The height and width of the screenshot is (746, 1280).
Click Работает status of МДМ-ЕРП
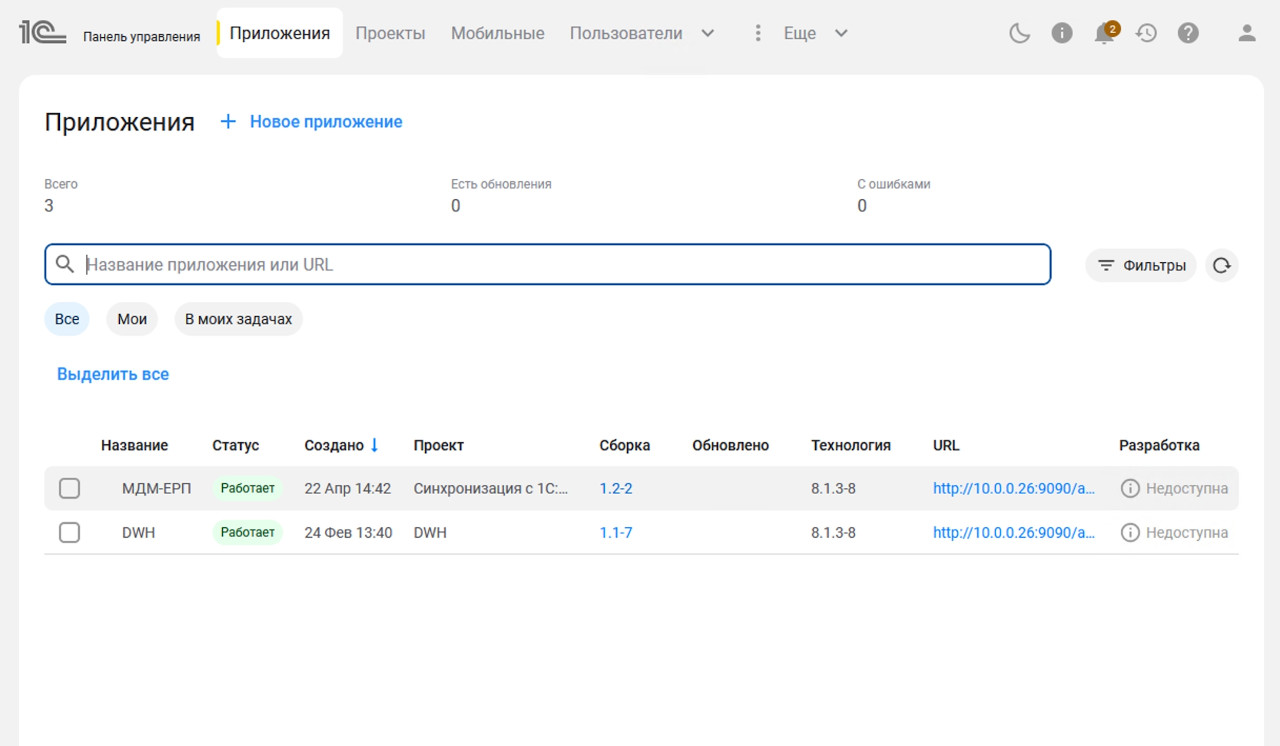click(248, 489)
